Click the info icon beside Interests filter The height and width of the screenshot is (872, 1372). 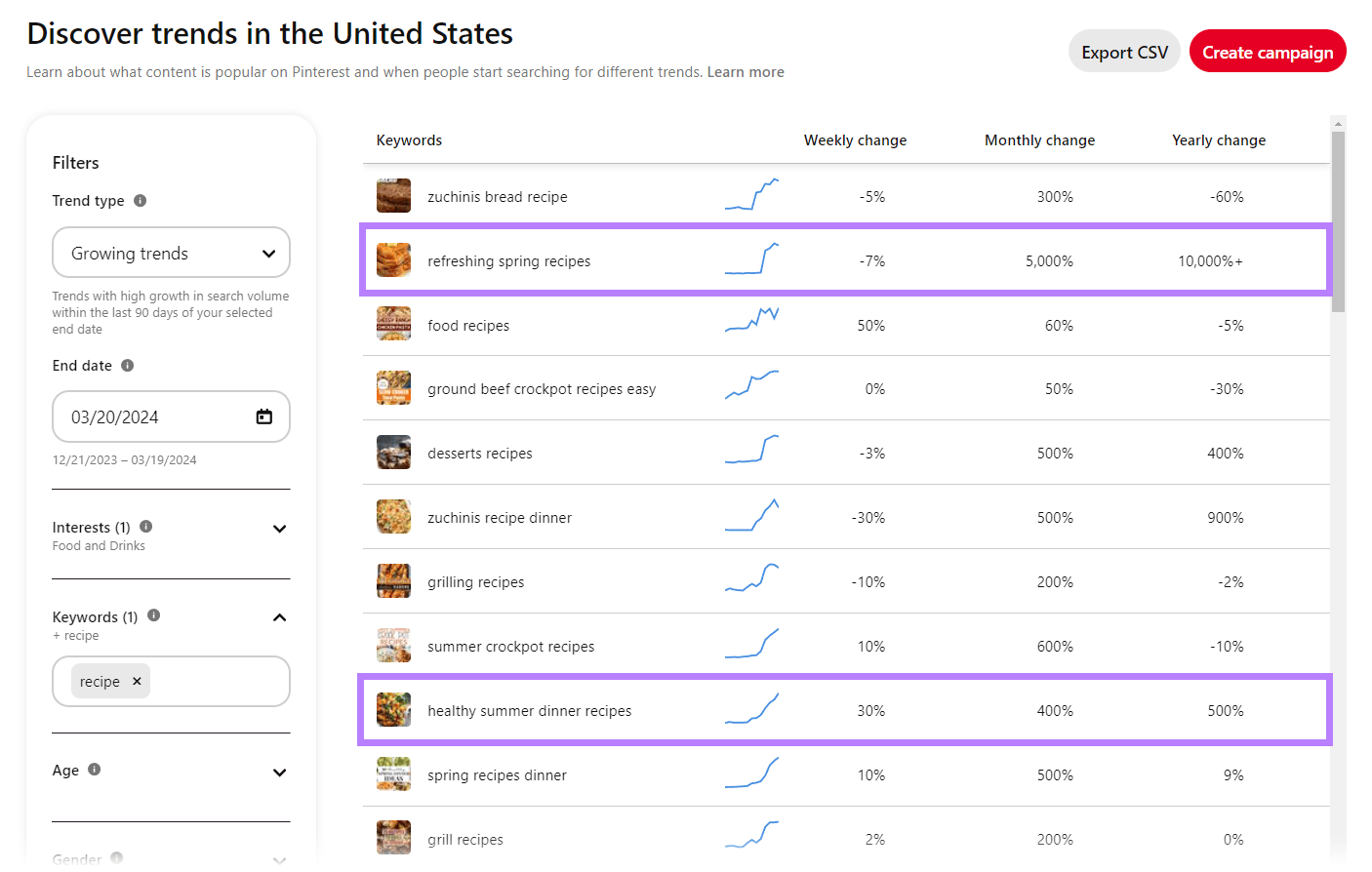tap(145, 527)
